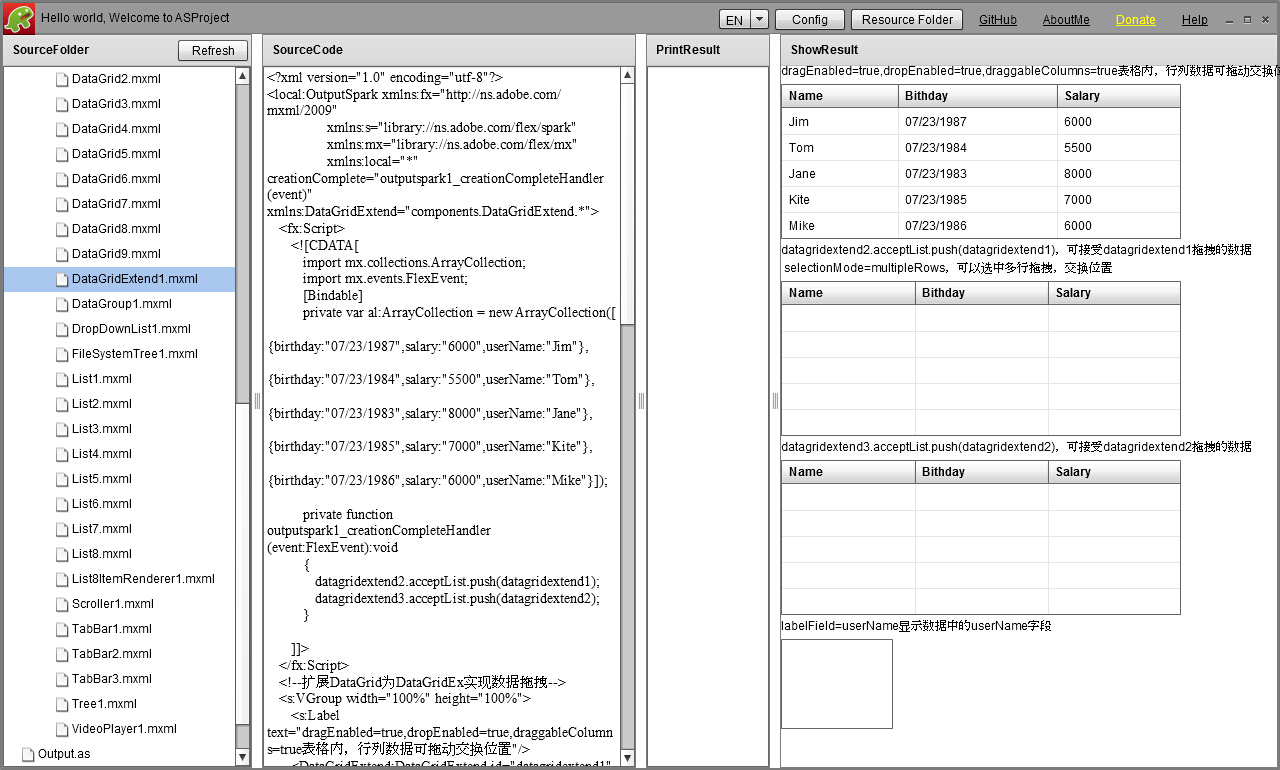This screenshot has width=1280, height=770.
Task: Click the yellow Donate link
Action: 1136,20
